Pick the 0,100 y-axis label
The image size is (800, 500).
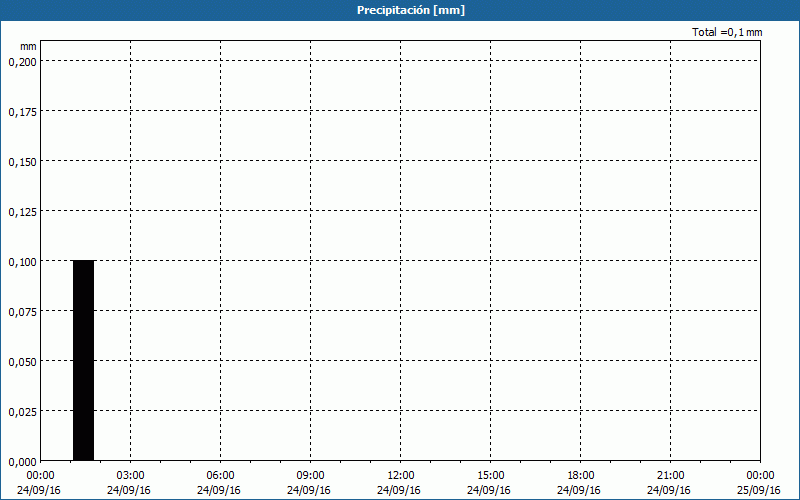click(x=22, y=261)
